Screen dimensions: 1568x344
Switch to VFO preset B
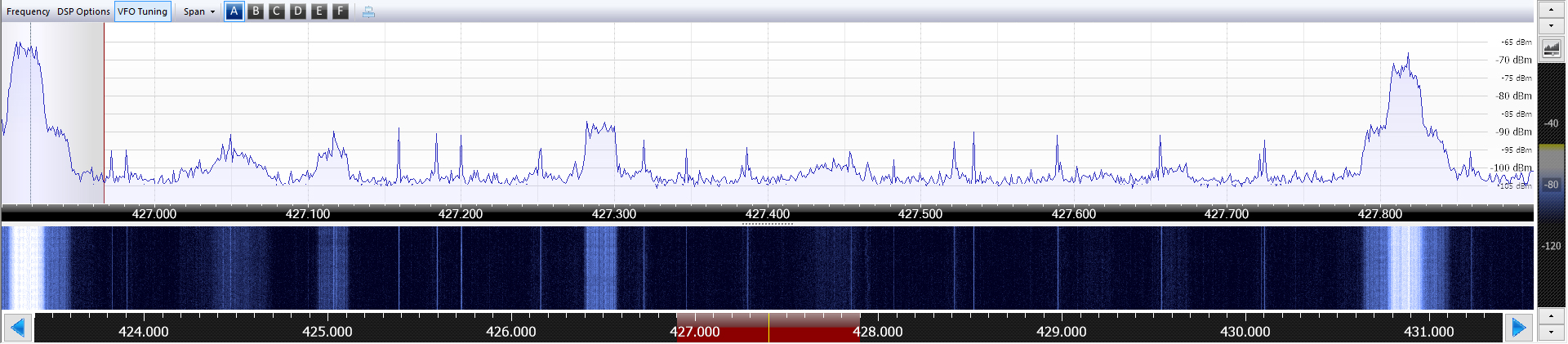pyautogui.click(x=256, y=11)
